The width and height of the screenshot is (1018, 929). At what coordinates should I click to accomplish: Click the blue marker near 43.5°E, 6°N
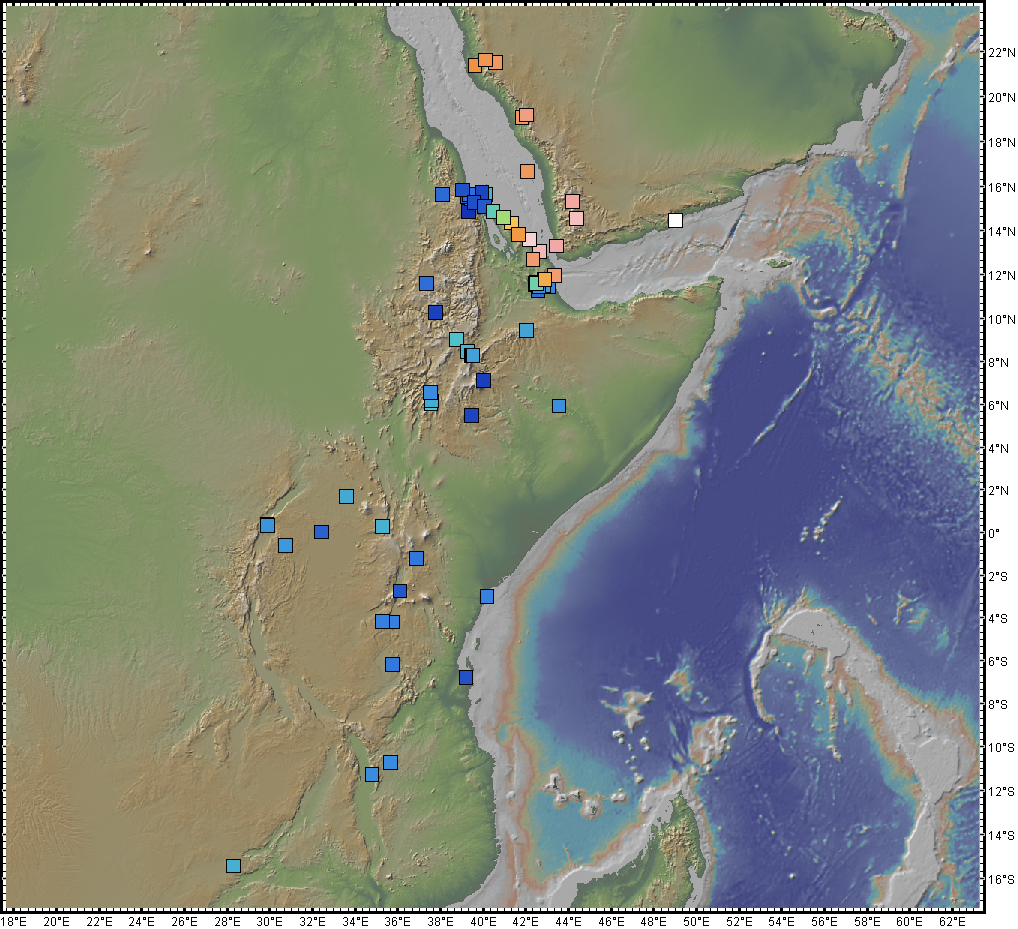(x=559, y=406)
